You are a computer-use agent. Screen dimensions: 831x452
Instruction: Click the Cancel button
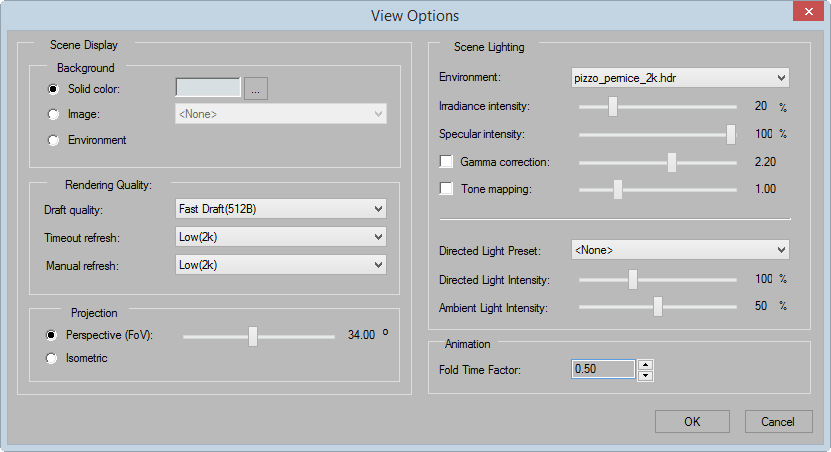point(778,422)
